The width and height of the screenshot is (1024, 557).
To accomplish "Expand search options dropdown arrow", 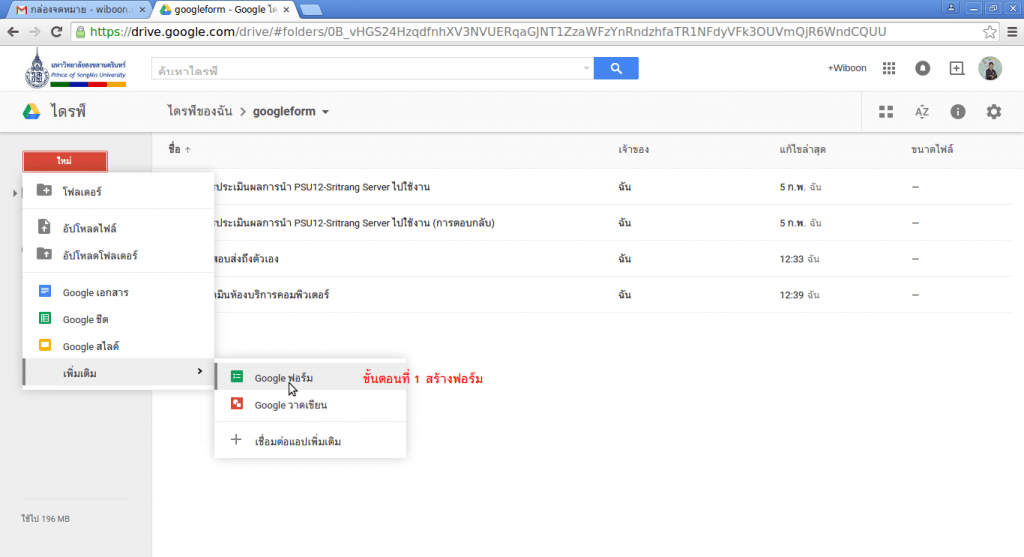I will click(x=586, y=68).
